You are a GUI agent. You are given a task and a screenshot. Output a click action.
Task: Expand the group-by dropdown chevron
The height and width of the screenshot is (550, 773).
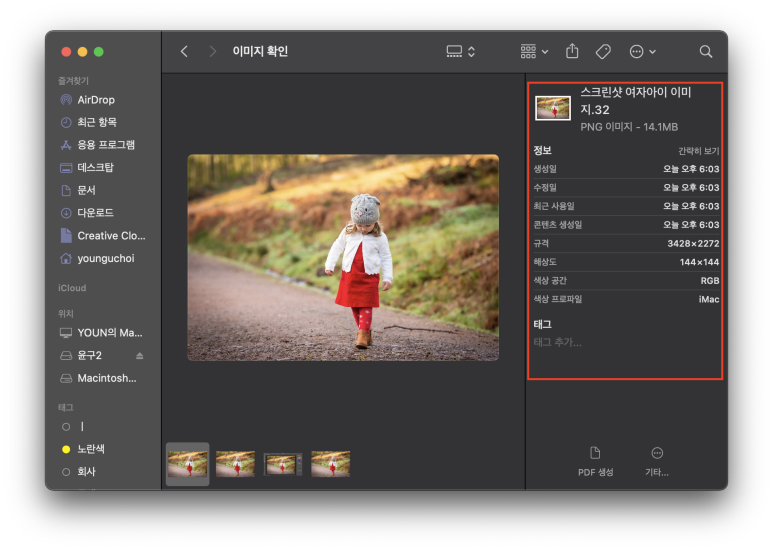pyautogui.click(x=545, y=52)
